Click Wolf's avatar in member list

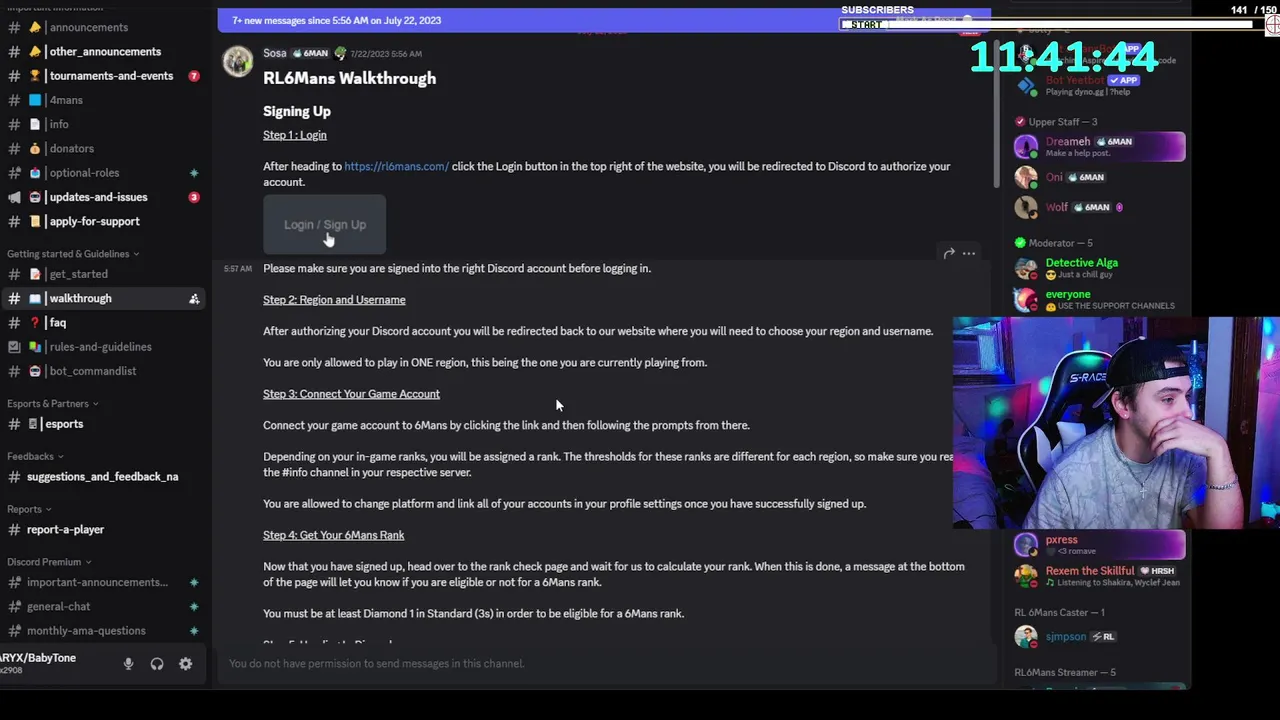click(1026, 207)
